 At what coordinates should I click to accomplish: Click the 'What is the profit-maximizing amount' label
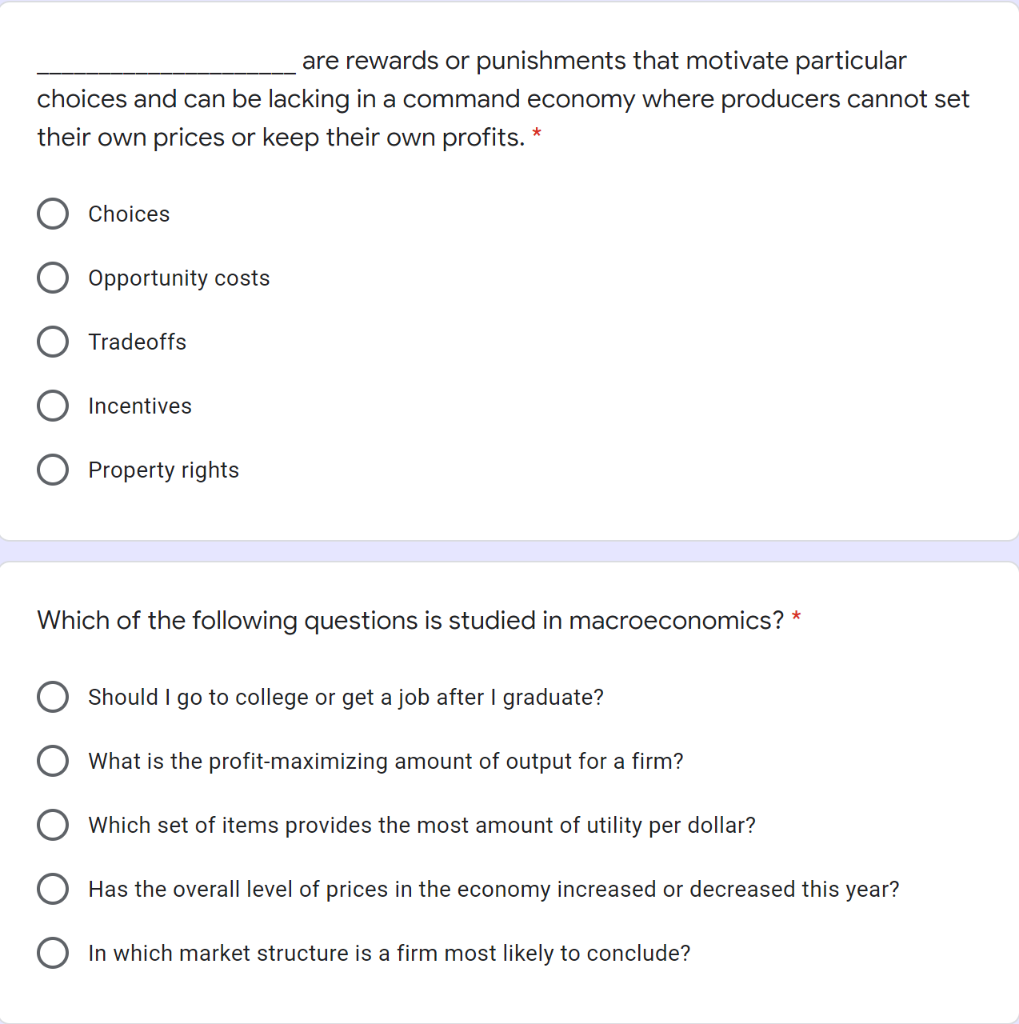pos(386,761)
